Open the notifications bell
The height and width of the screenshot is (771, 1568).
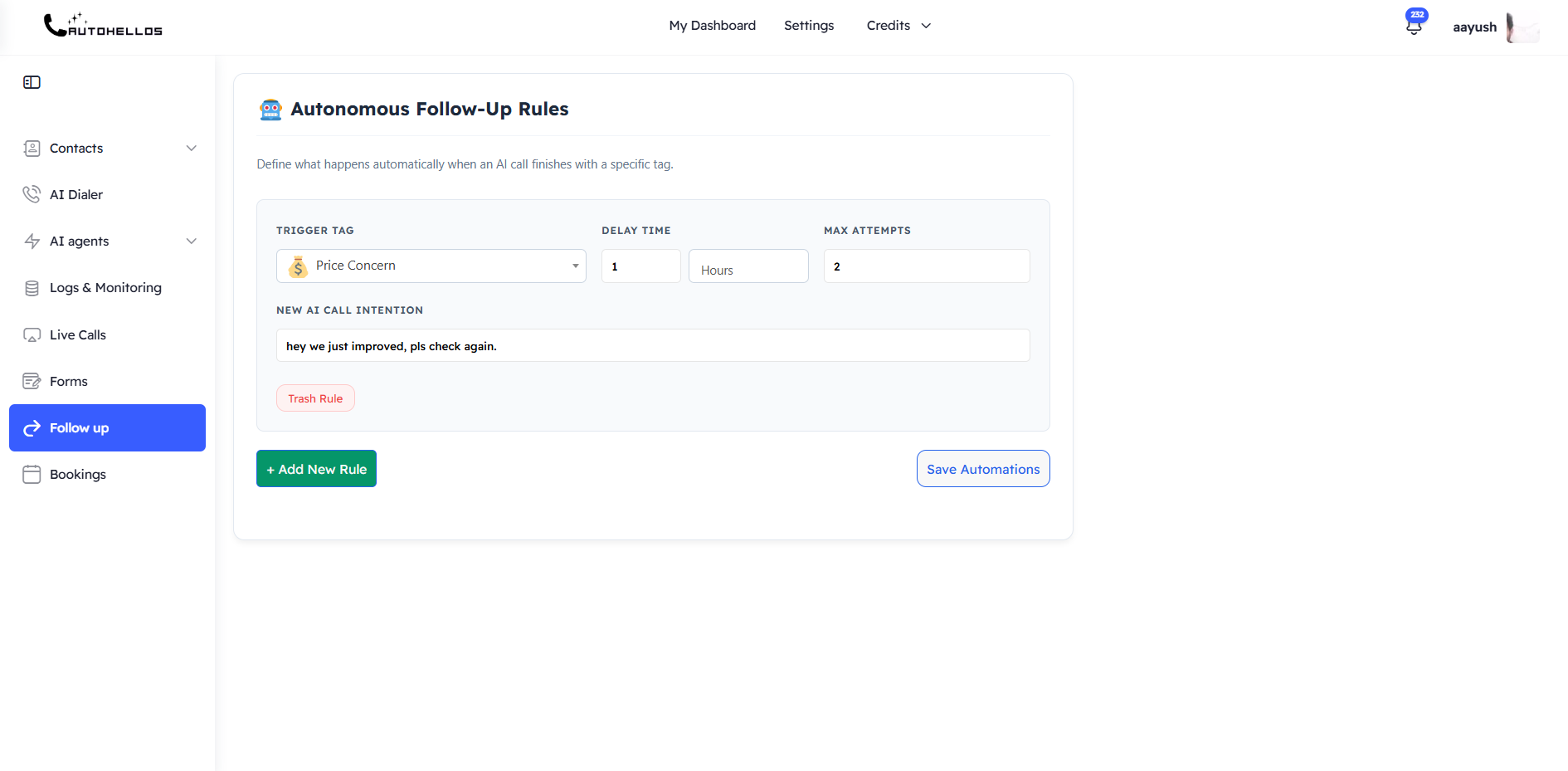tap(1415, 25)
